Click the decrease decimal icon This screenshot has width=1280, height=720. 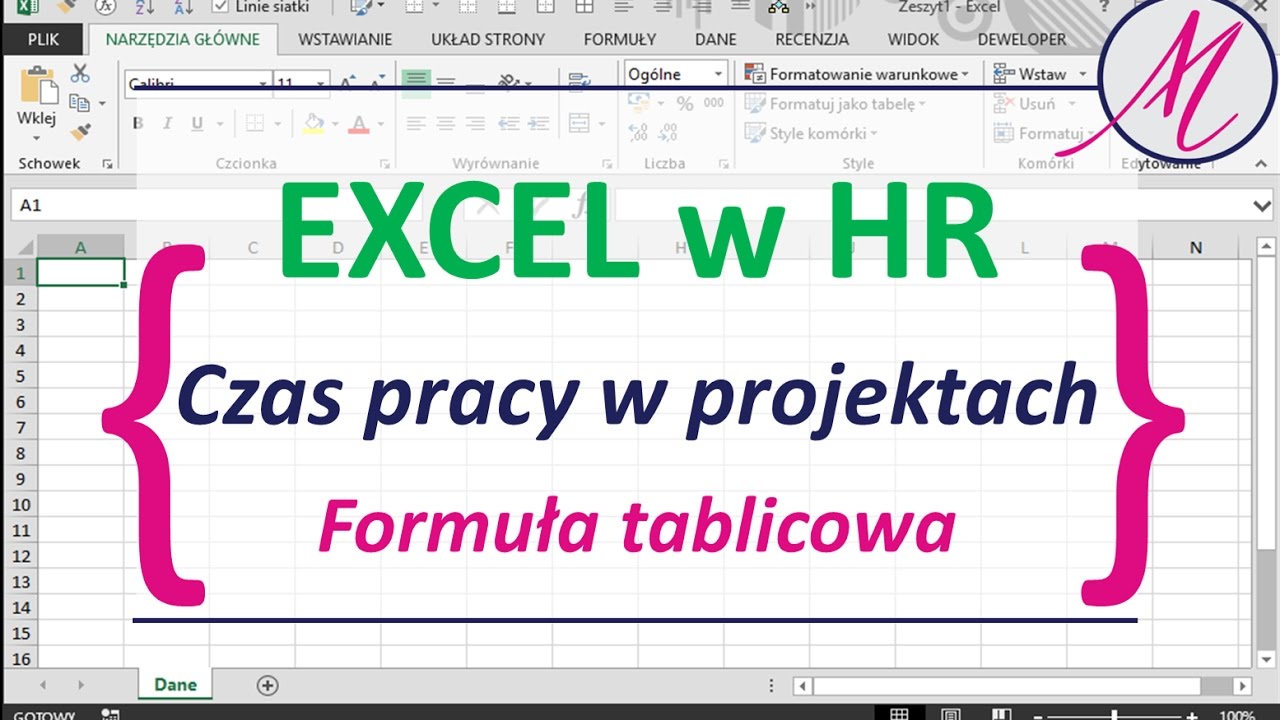pos(668,132)
